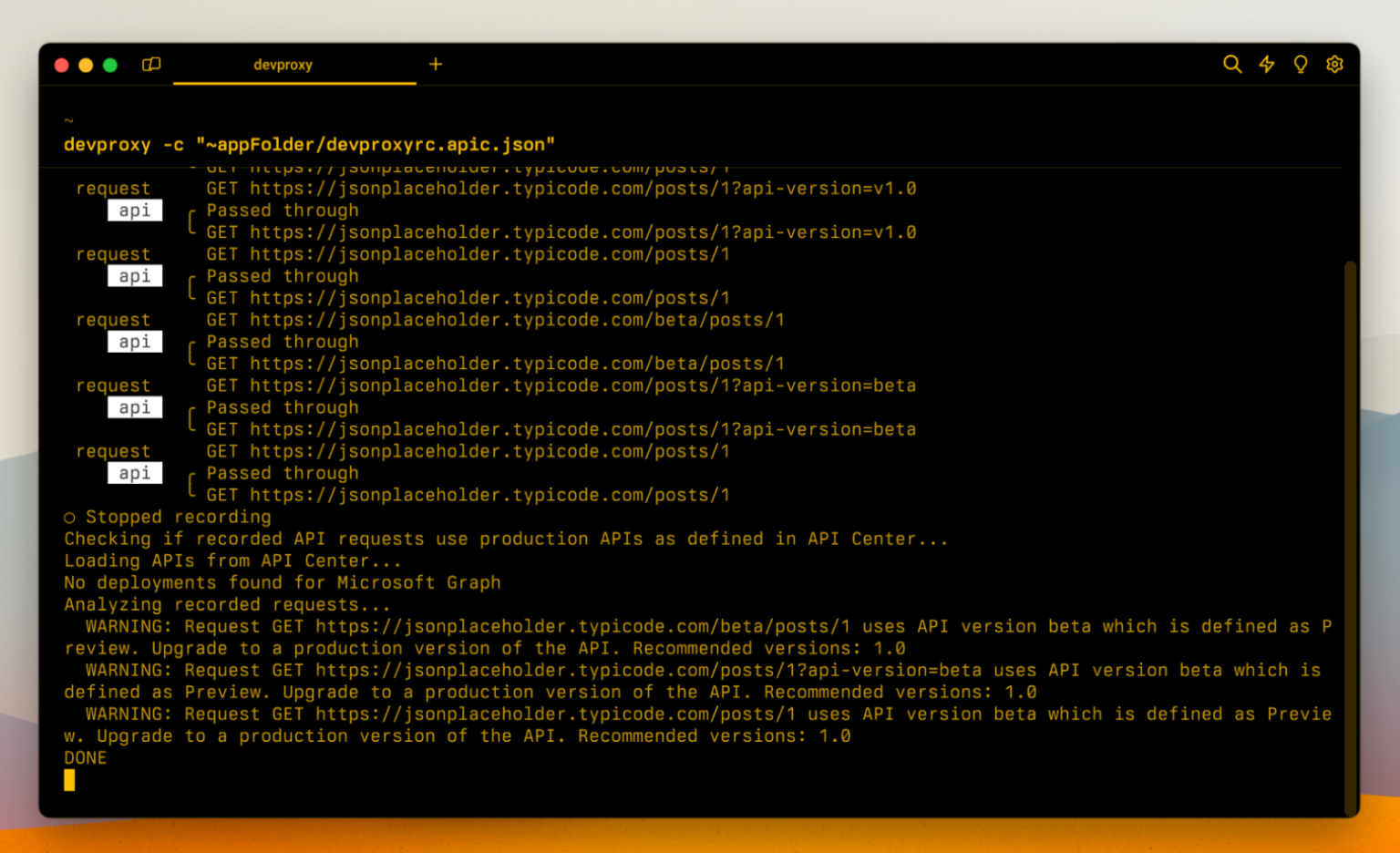Open a new tab with the plus button
This screenshot has width=1400, height=853.
click(x=436, y=64)
